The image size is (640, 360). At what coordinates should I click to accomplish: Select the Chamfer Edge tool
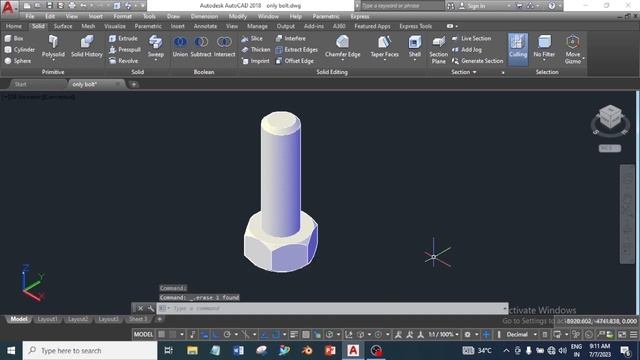[x=342, y=46]
